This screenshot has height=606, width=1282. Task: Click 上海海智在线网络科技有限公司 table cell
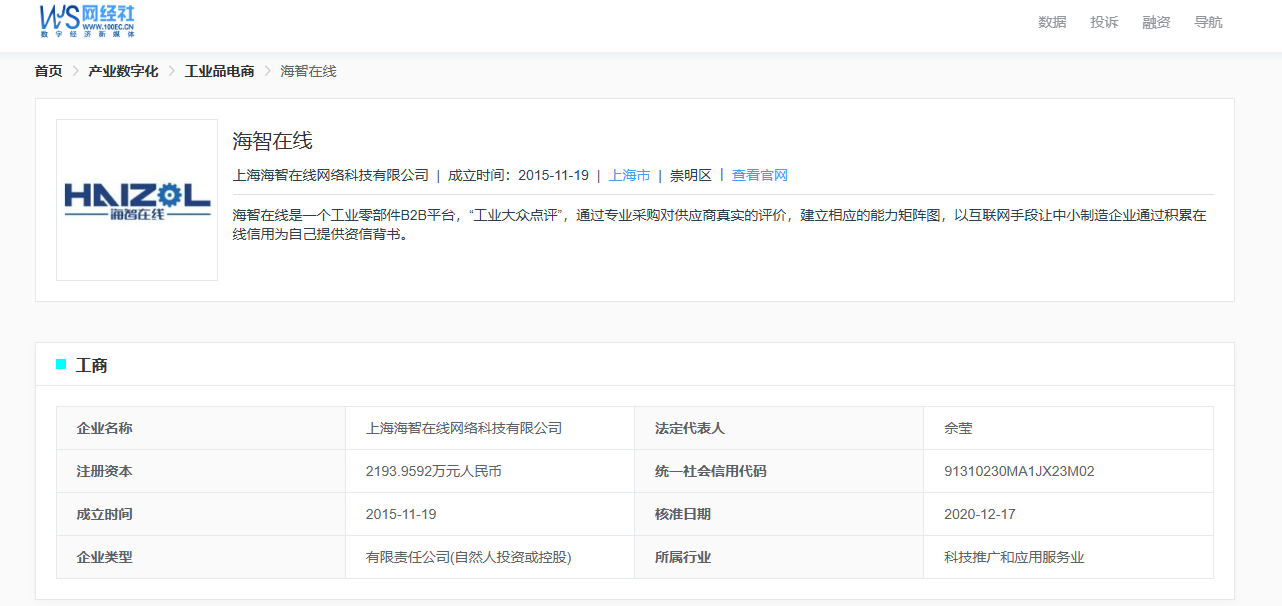pyautogui.click(x=490, y=428)
